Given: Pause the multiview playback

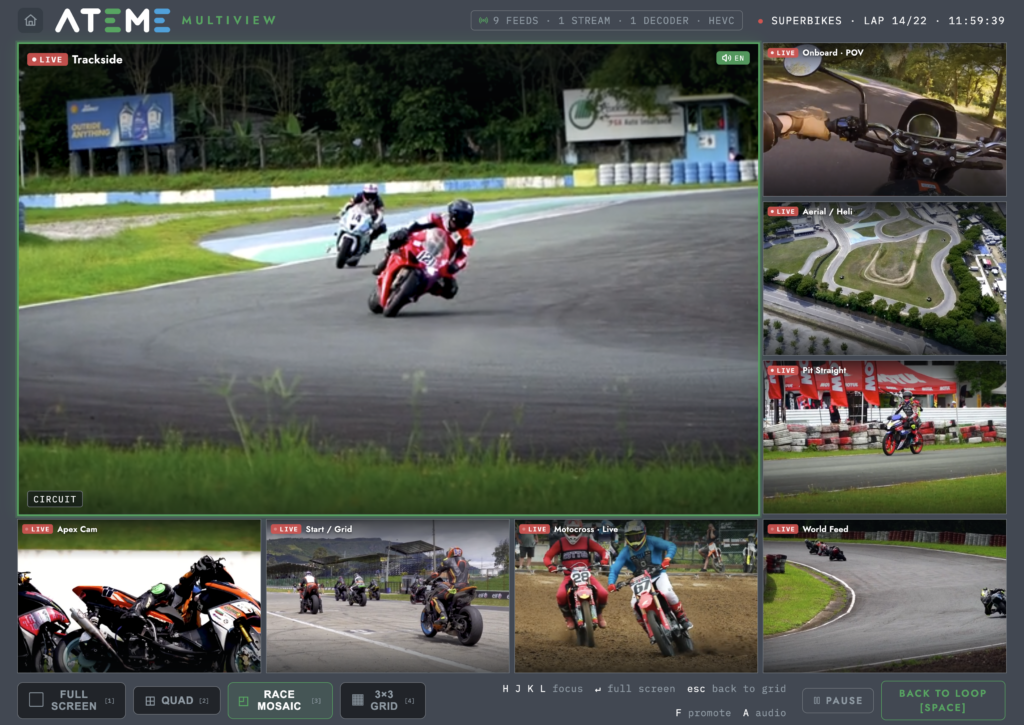Looking at the screenshot, I should click(x=838, y=700).
